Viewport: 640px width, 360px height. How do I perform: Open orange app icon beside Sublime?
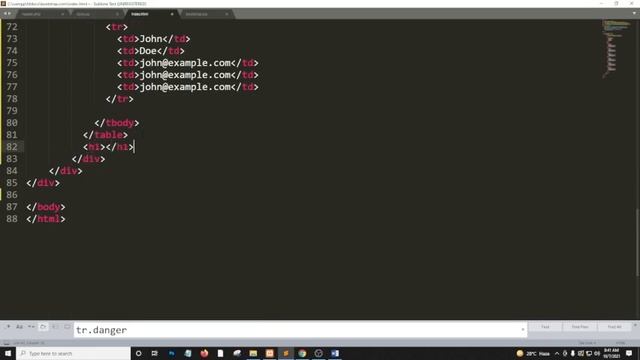[x=269, y=353]
